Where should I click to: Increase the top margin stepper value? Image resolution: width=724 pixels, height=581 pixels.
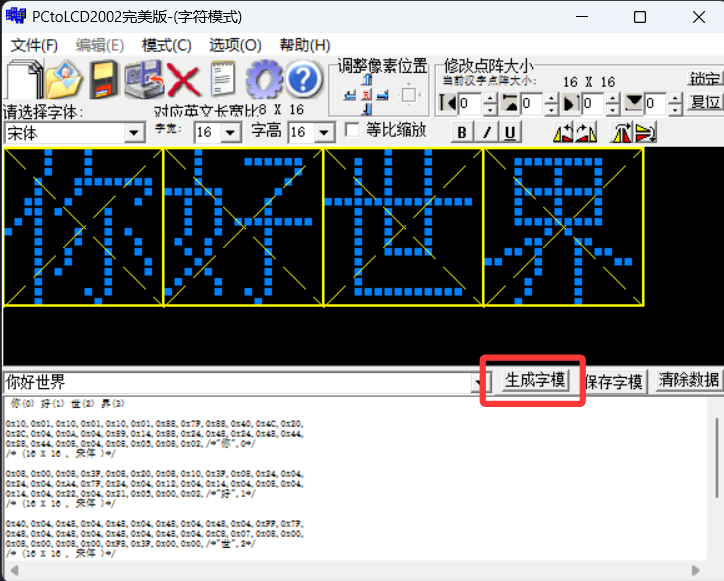coord(551,97)
